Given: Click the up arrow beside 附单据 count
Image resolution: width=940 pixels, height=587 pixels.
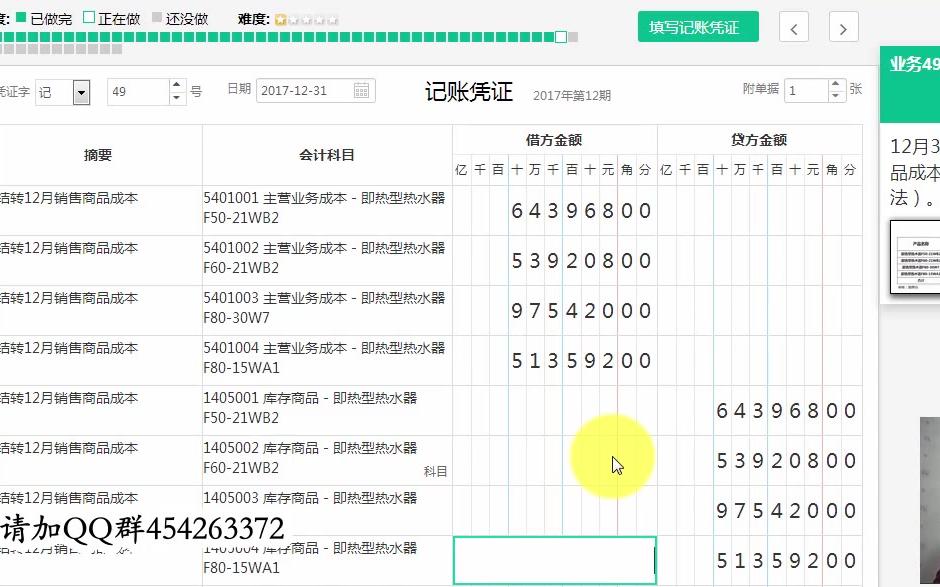Looking at the screenshot, I should click(835, 82).
